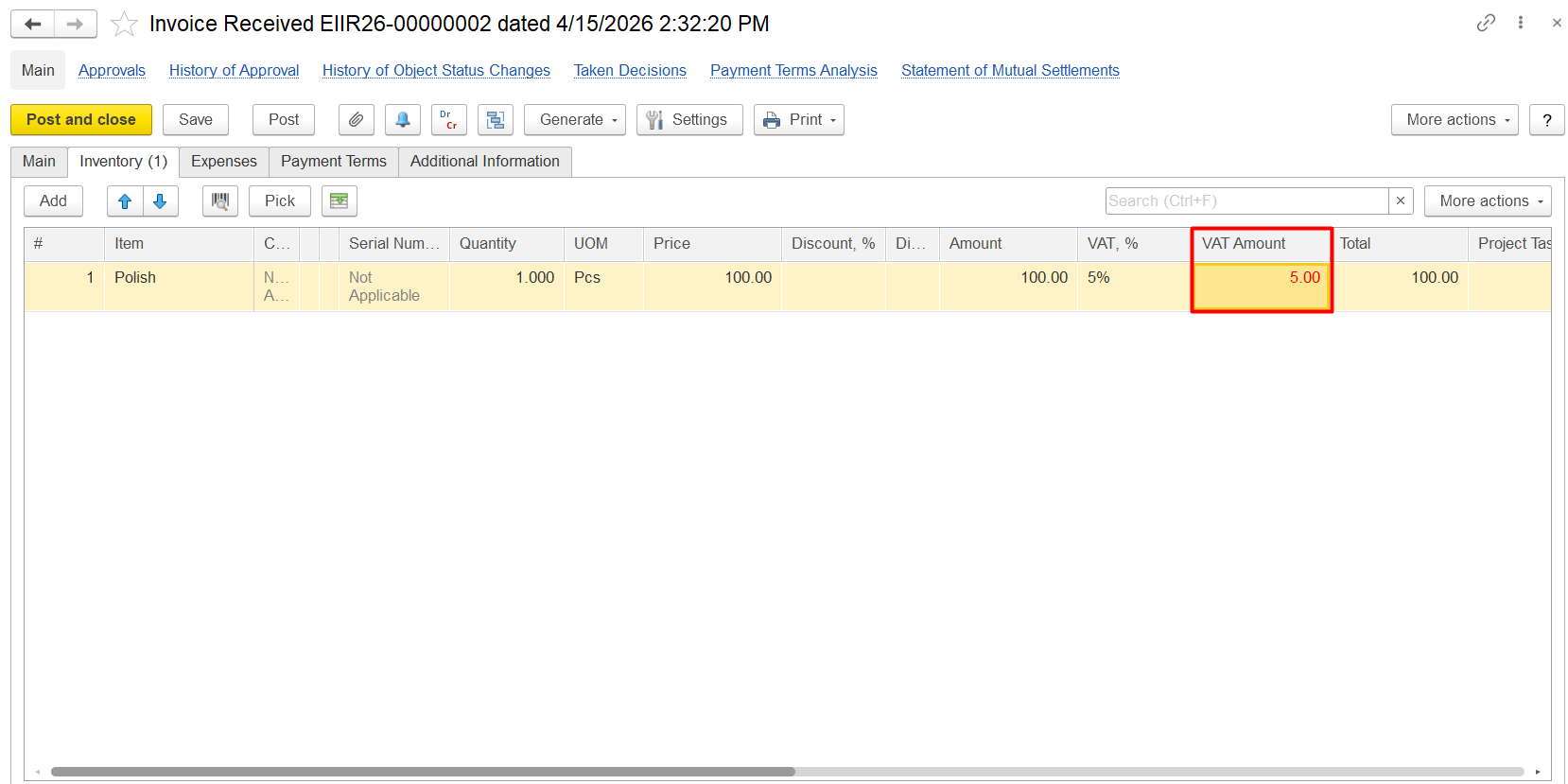This screenshot has height=784, width=1568.
Task: Open the Print dropdown menu
Action: 799,120
